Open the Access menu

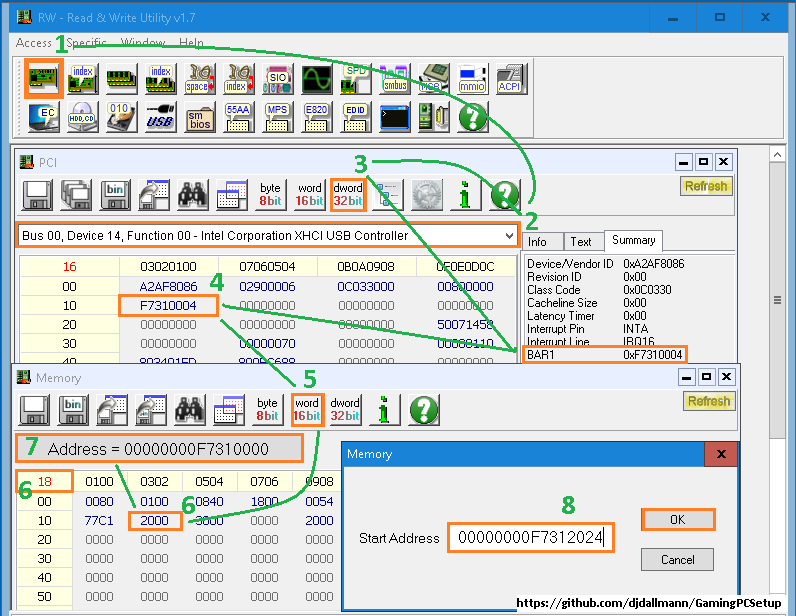point(33,43)
